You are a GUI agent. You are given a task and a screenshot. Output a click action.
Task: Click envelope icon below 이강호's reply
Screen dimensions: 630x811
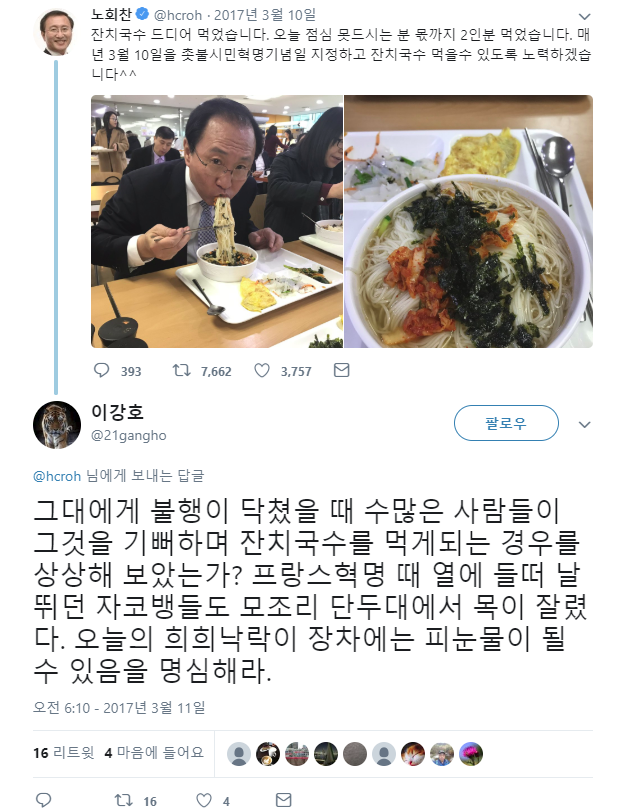[x=283, y=800]
